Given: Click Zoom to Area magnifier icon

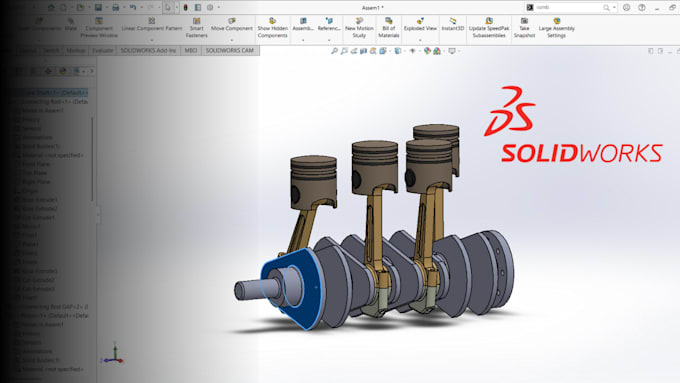Looking at the screenshot, I should click(344, 51).
